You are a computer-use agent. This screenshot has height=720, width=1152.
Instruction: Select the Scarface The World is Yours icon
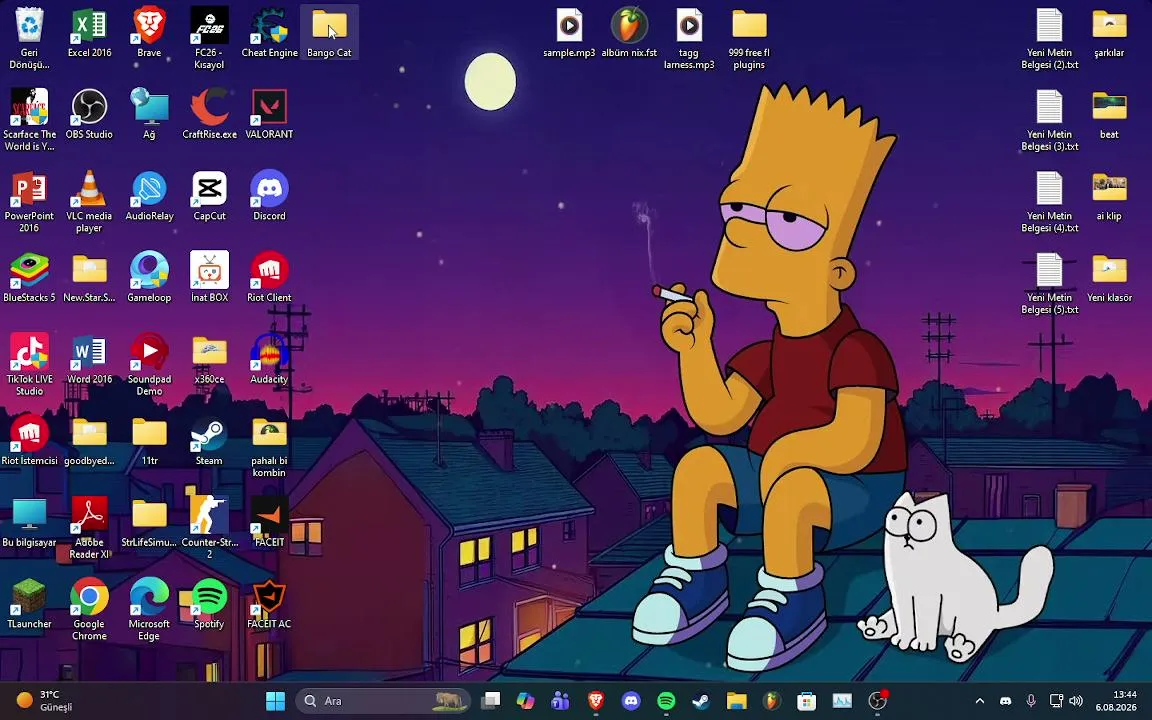tap(29, 119)
